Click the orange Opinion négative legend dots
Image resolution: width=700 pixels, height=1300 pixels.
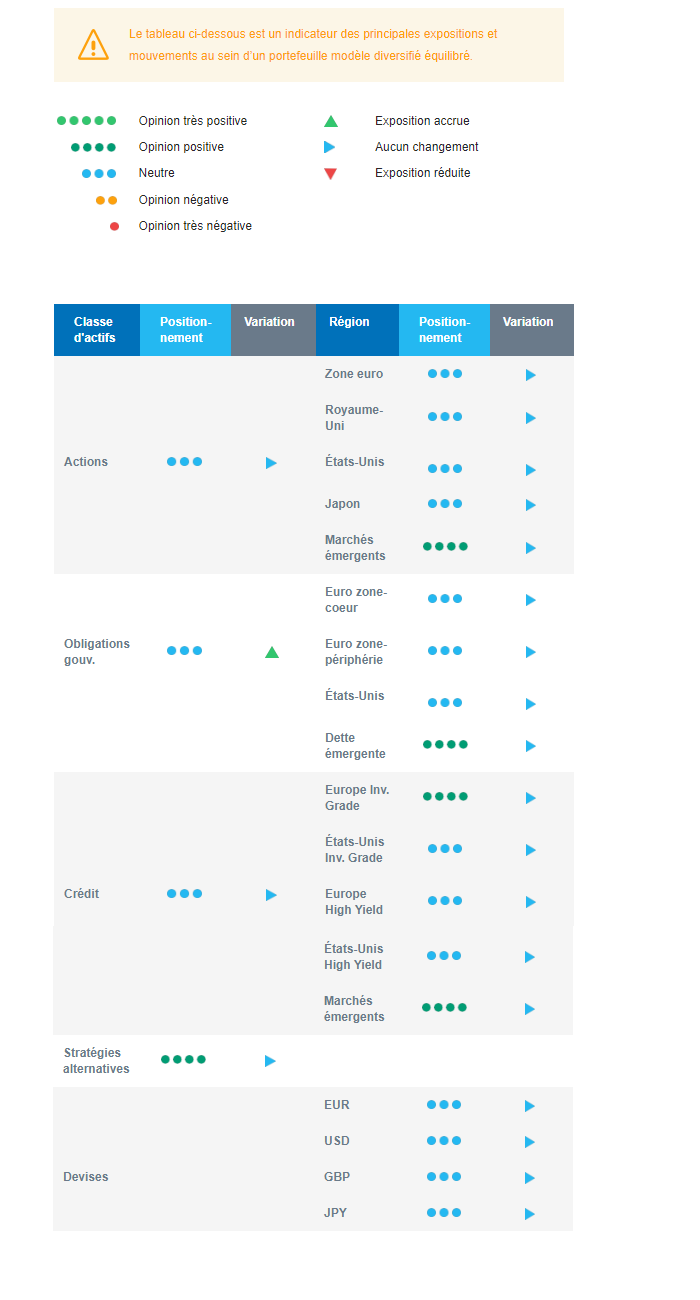106,200
